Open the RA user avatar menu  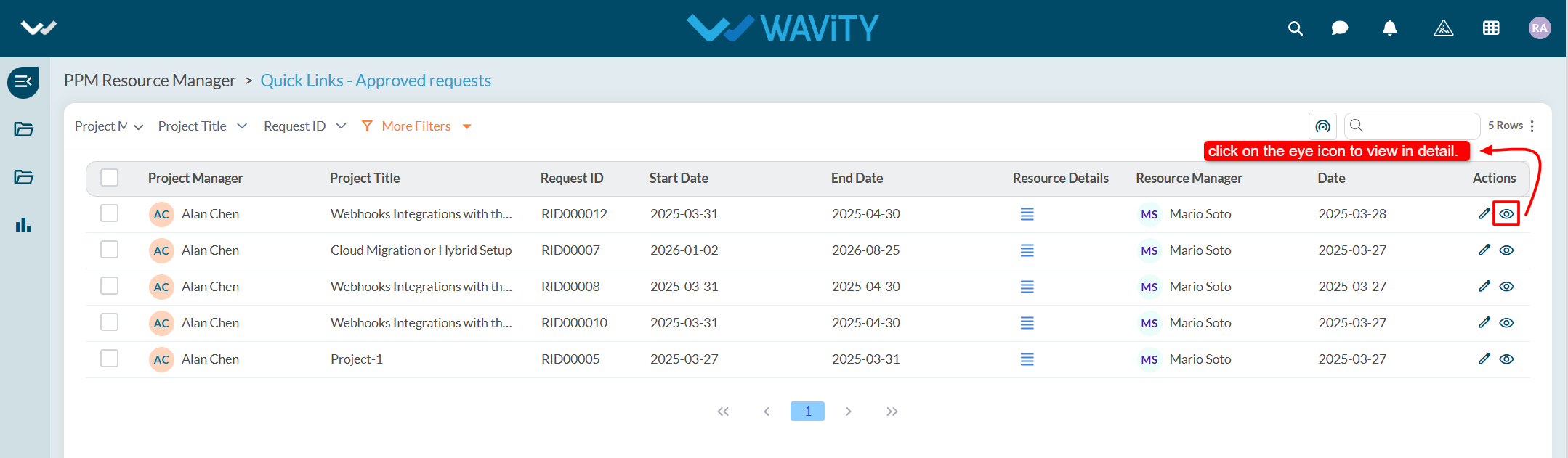click(1540, 28)
